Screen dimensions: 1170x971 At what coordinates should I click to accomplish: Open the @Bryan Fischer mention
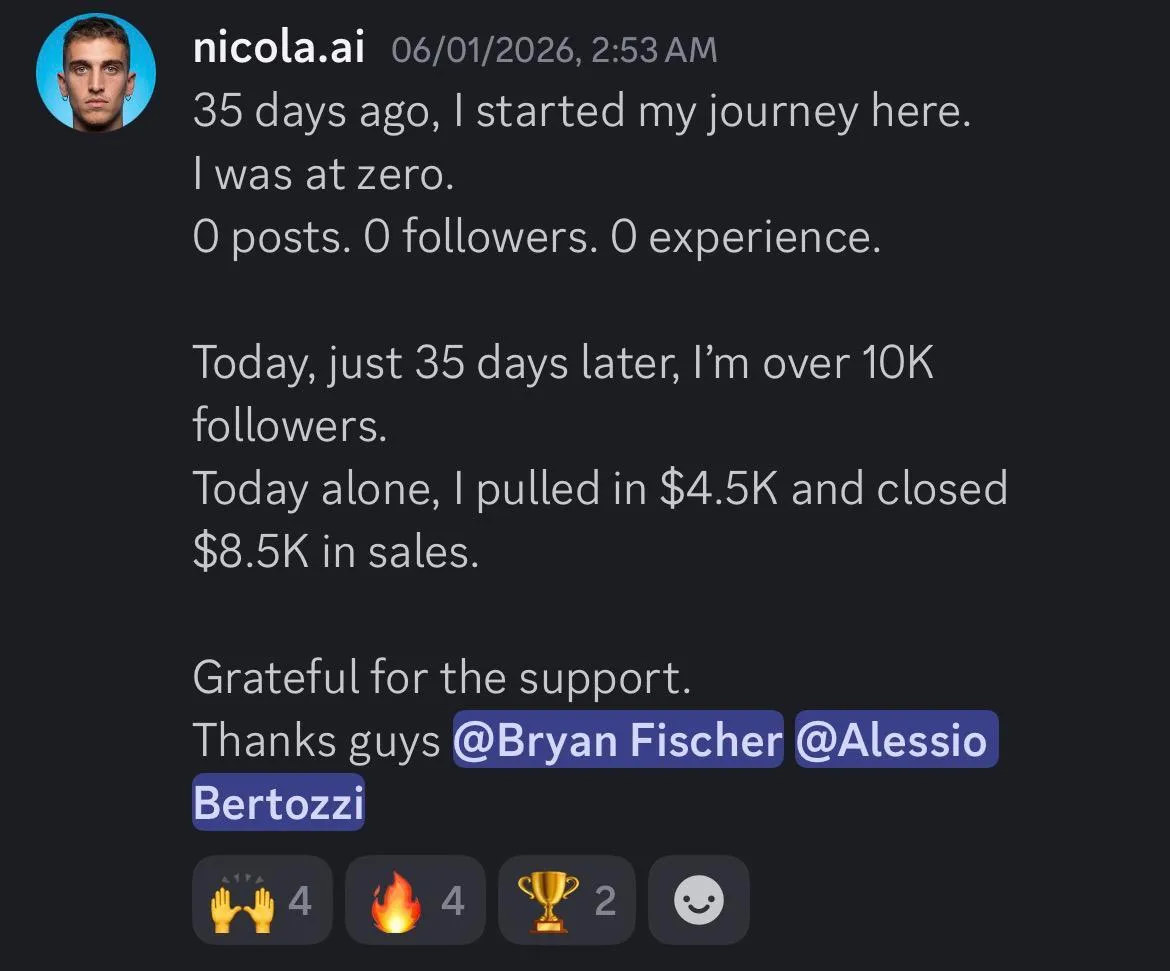[618, 740]
